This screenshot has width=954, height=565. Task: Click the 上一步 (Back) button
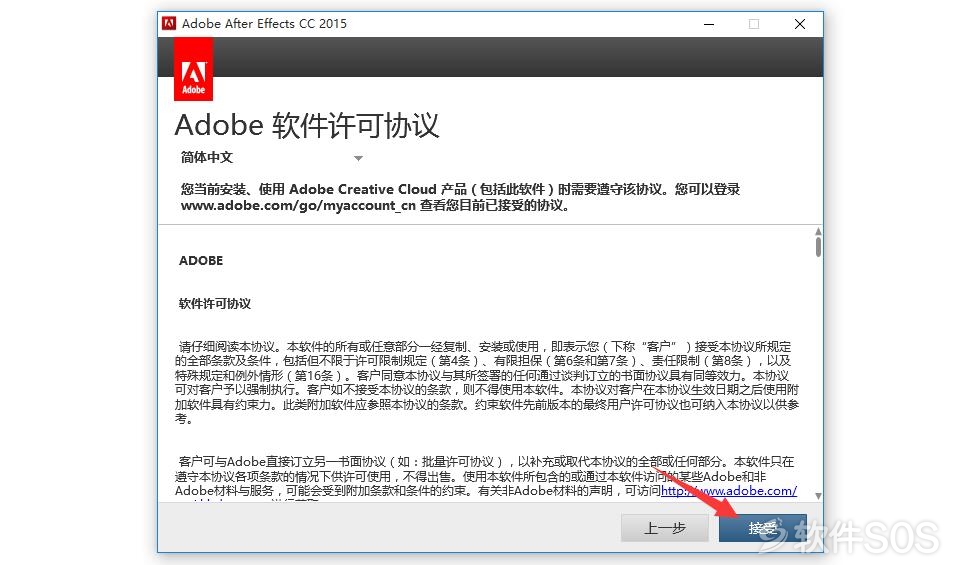coord(664,528)
